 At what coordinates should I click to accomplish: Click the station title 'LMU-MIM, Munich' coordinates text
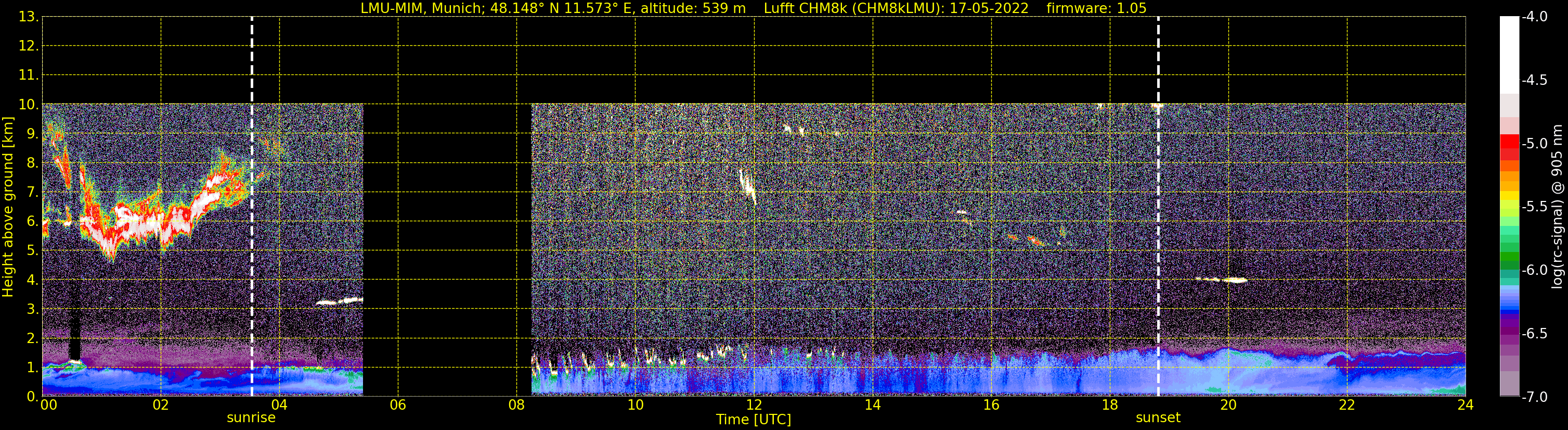[x=553, y=8]
